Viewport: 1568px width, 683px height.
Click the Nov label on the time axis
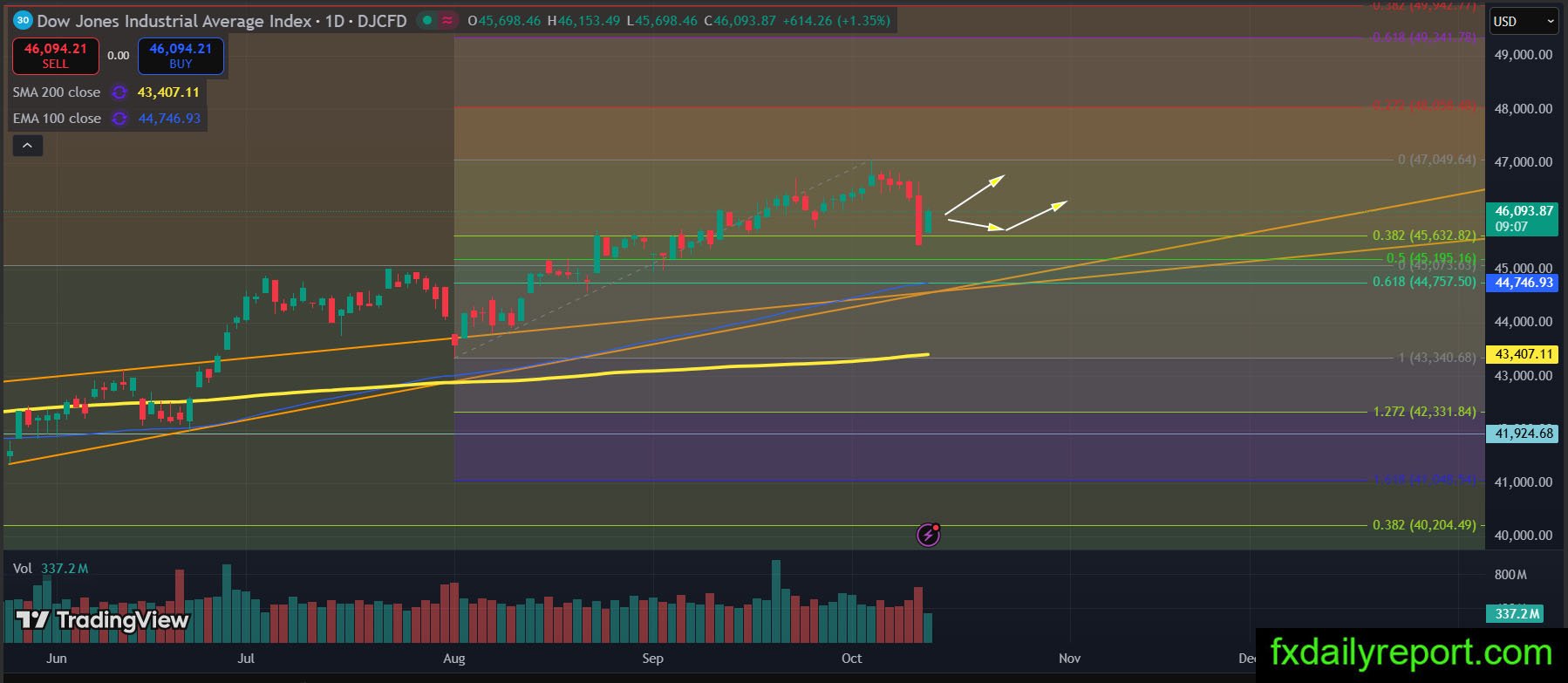[1069, 659]
